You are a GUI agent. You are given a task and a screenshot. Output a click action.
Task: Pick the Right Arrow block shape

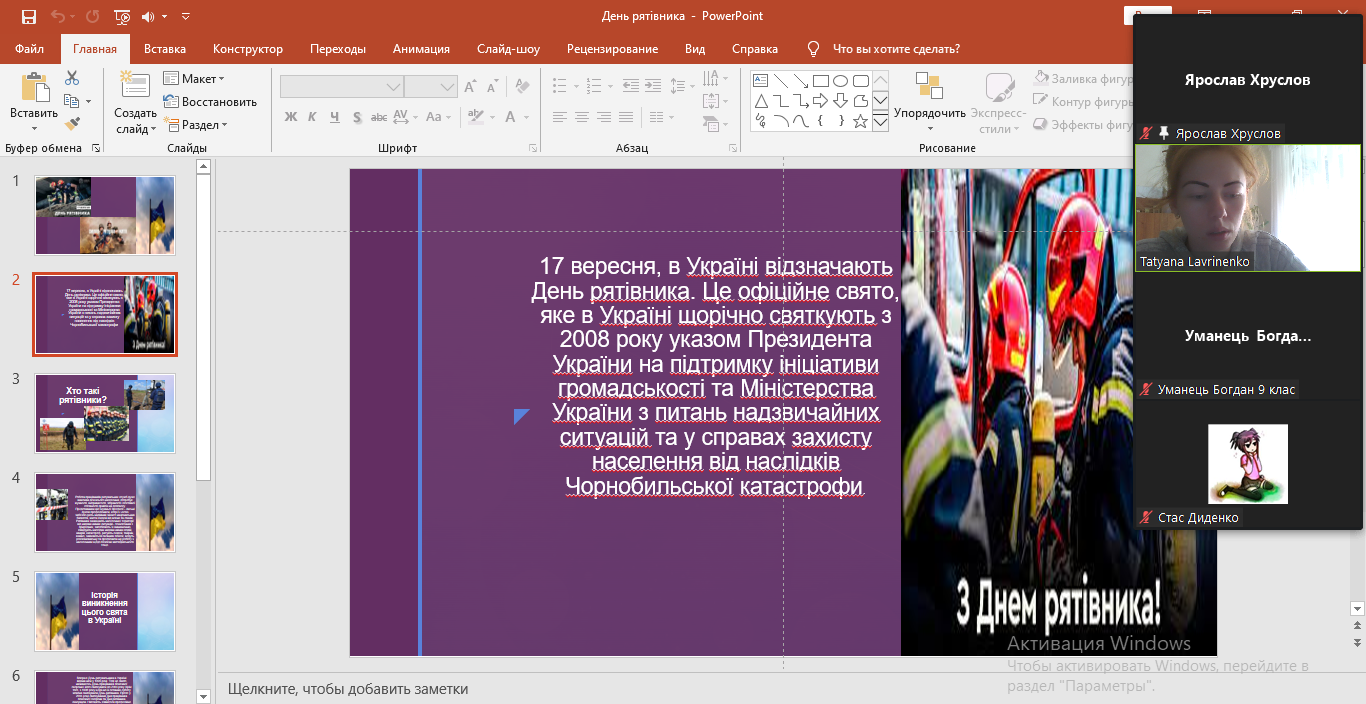pyautogui.click(x=820, y=101)
